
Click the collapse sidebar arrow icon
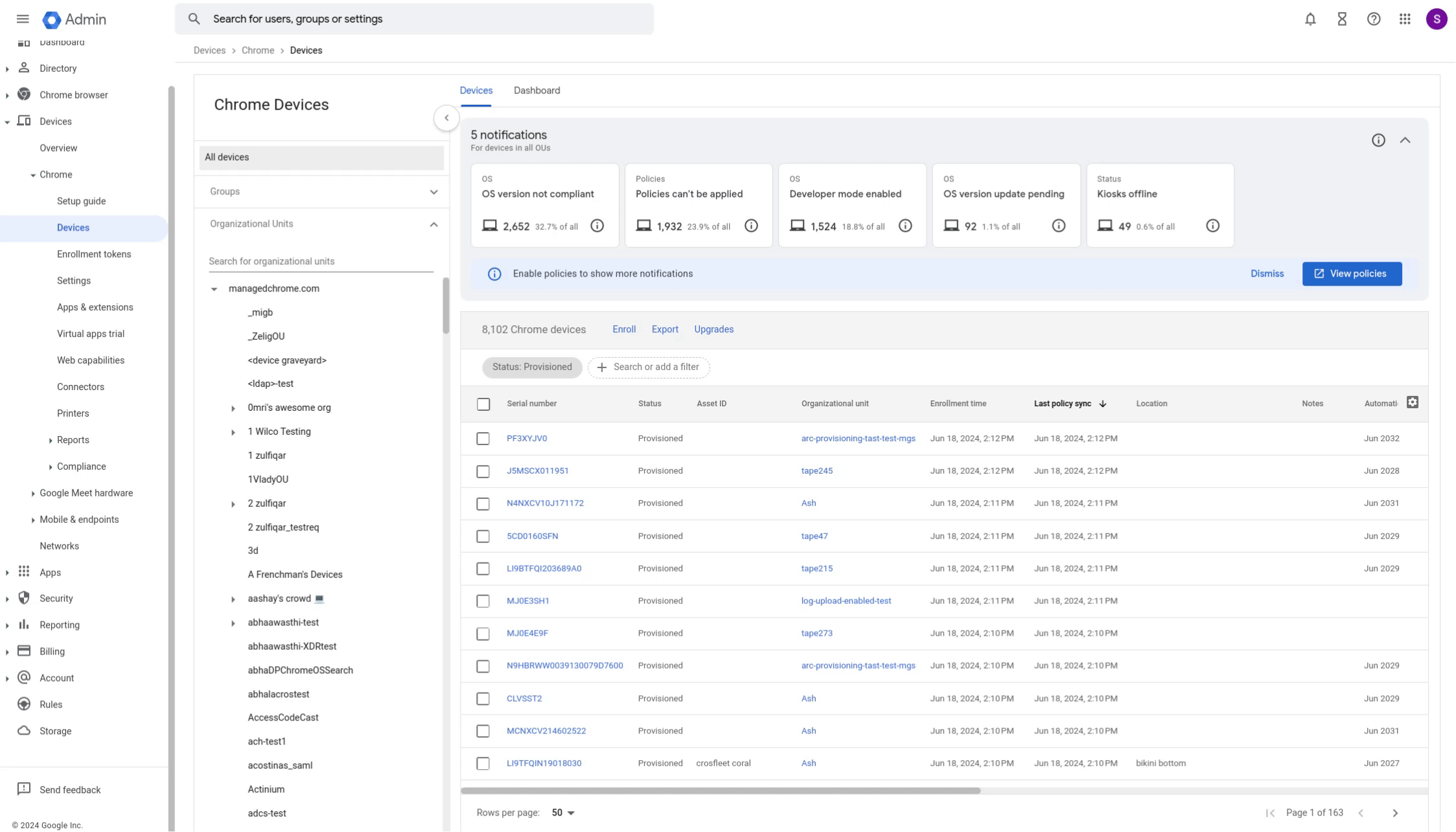(446, 117)
